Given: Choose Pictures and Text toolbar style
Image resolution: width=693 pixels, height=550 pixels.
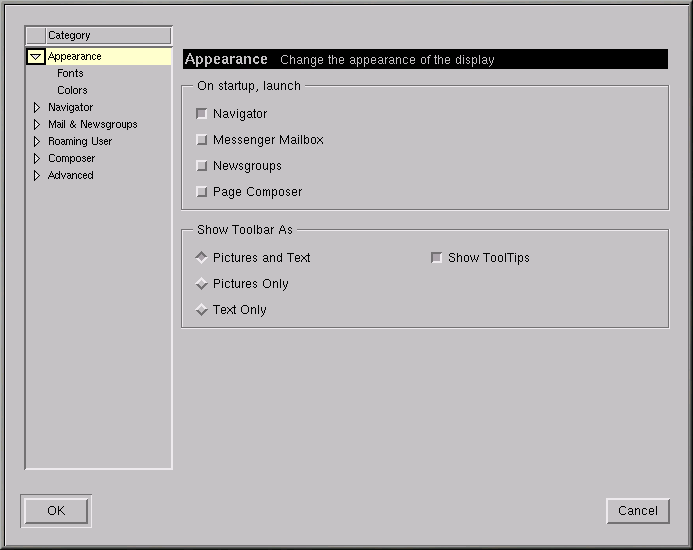Looking at the screenshot, I should [202, 258].
